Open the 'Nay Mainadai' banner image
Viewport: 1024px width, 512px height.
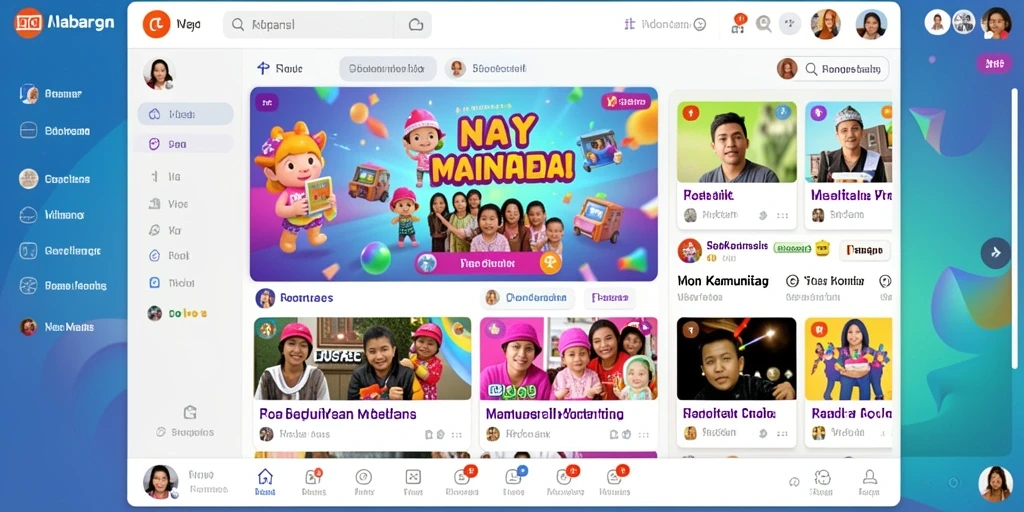click(454, 184)
